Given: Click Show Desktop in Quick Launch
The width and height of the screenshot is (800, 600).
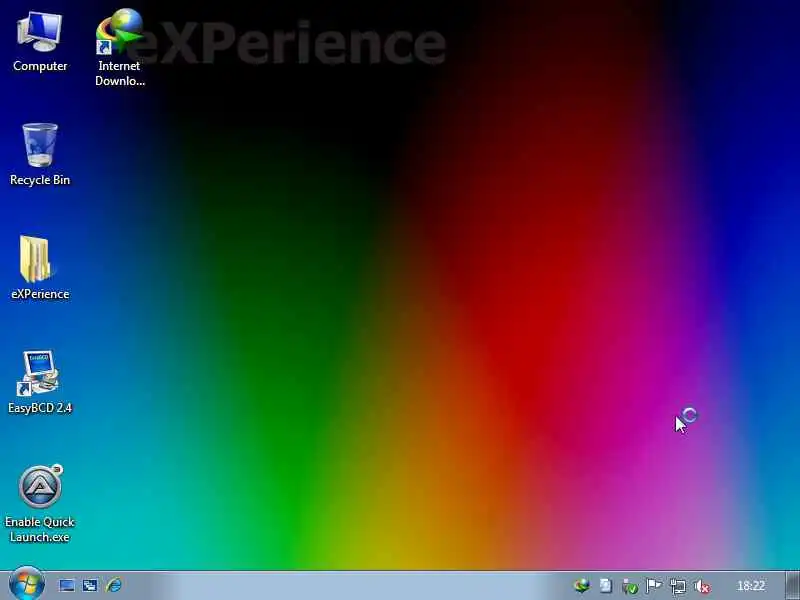Looking at the screenshot, I should 66,585.
